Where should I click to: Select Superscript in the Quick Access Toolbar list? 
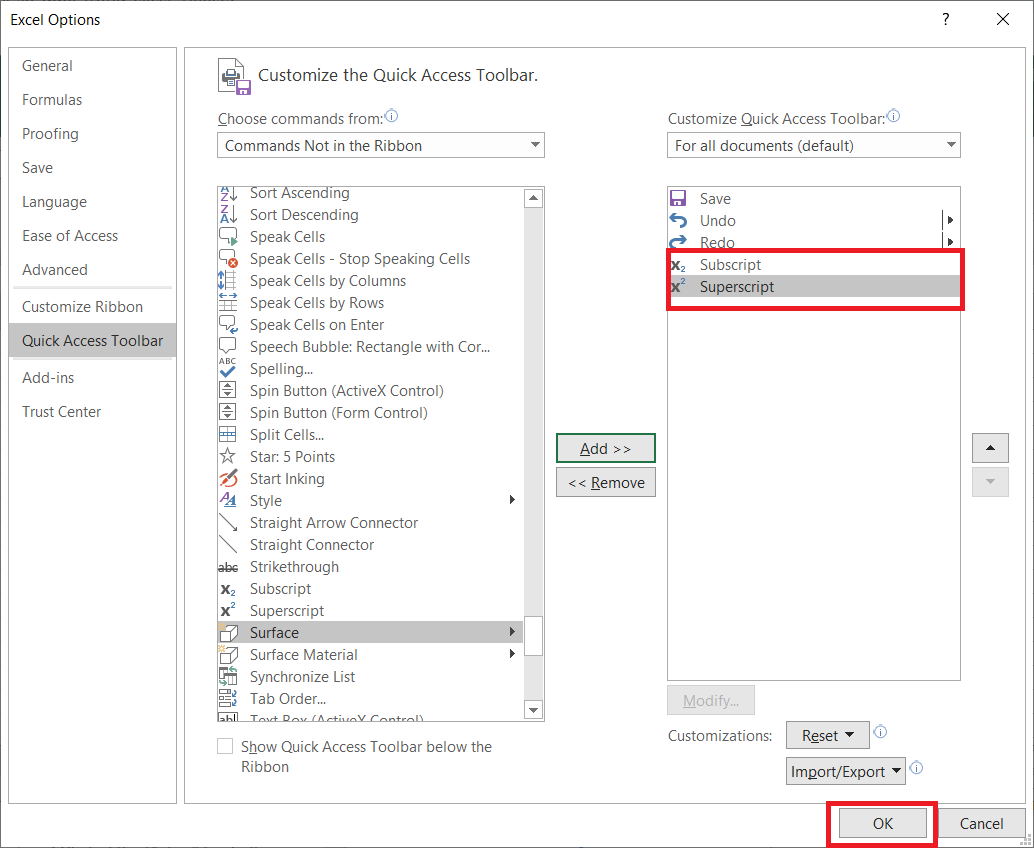pos(814,287)
